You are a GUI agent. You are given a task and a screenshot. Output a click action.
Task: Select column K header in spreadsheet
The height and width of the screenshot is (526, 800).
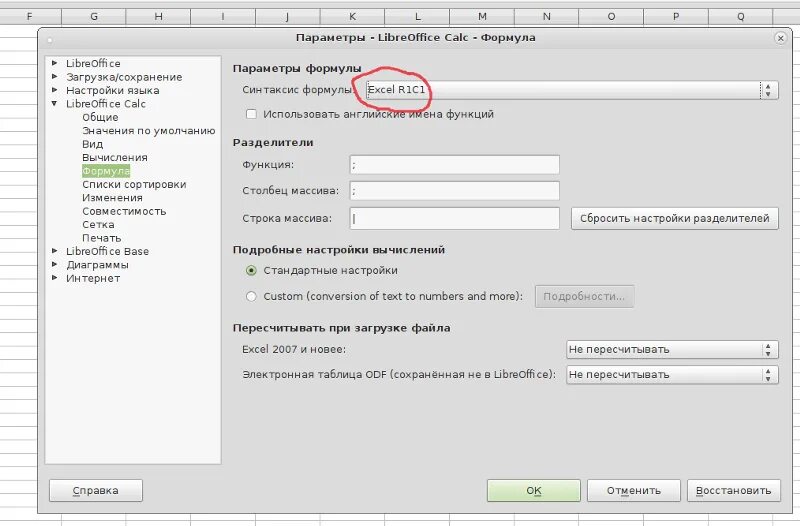(x=353, y=16)
